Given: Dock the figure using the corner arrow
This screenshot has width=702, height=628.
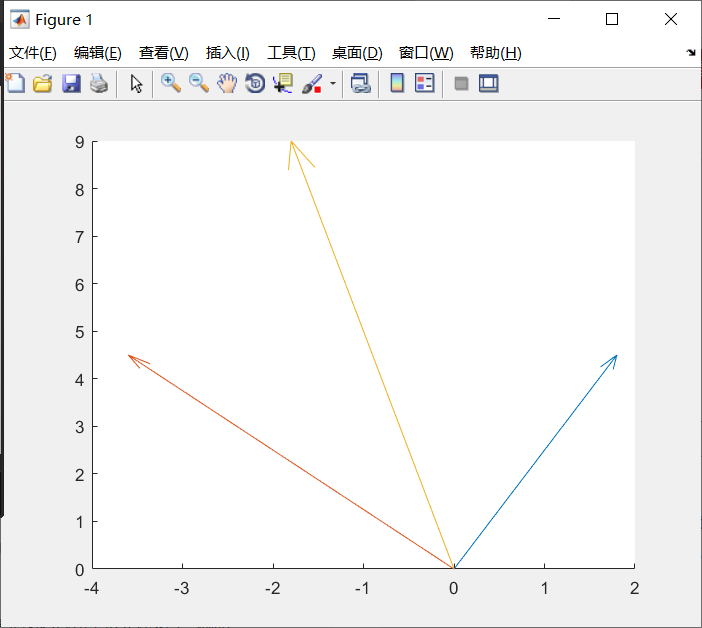Looking at the screenshot, I should (691, 53).
